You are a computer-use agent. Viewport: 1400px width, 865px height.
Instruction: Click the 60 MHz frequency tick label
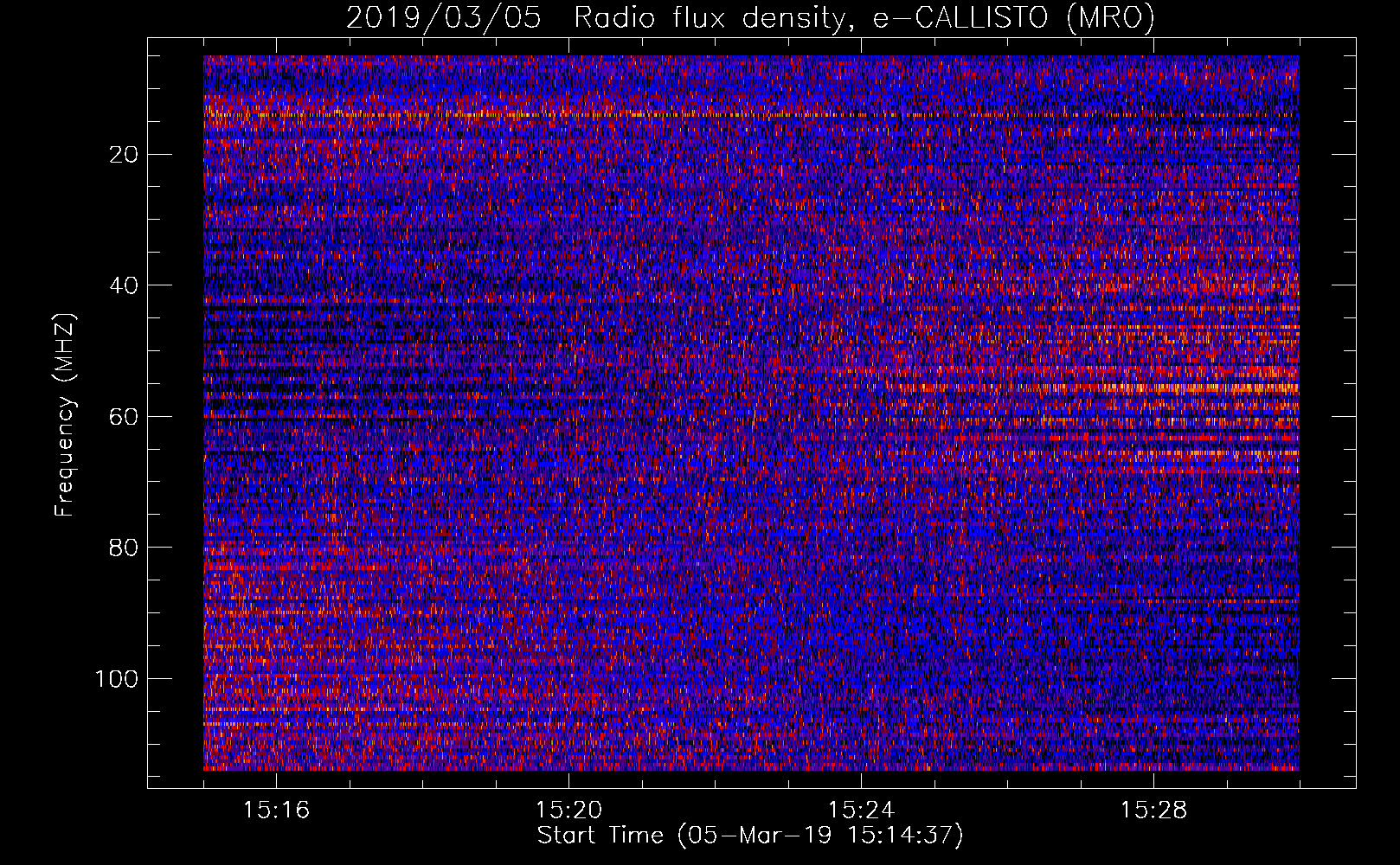point(125,417)
